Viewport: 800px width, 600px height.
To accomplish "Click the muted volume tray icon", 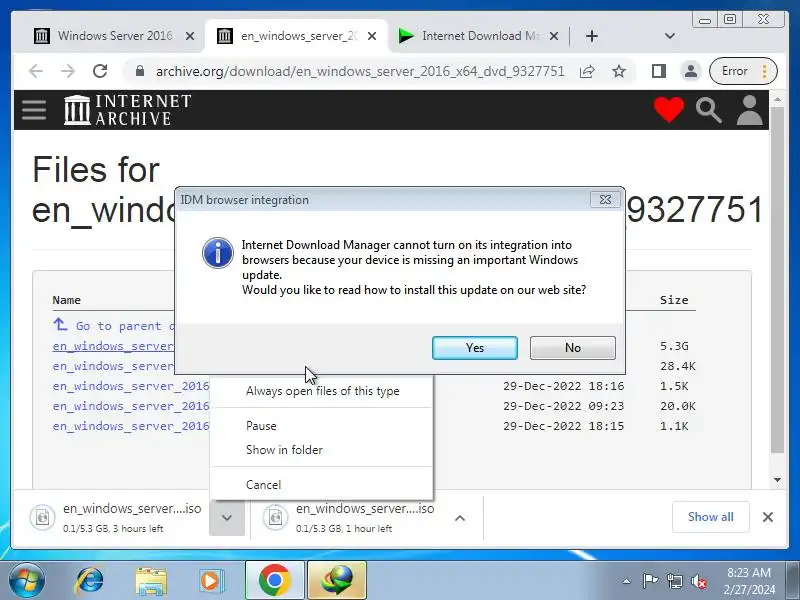I will click(698, 581).
